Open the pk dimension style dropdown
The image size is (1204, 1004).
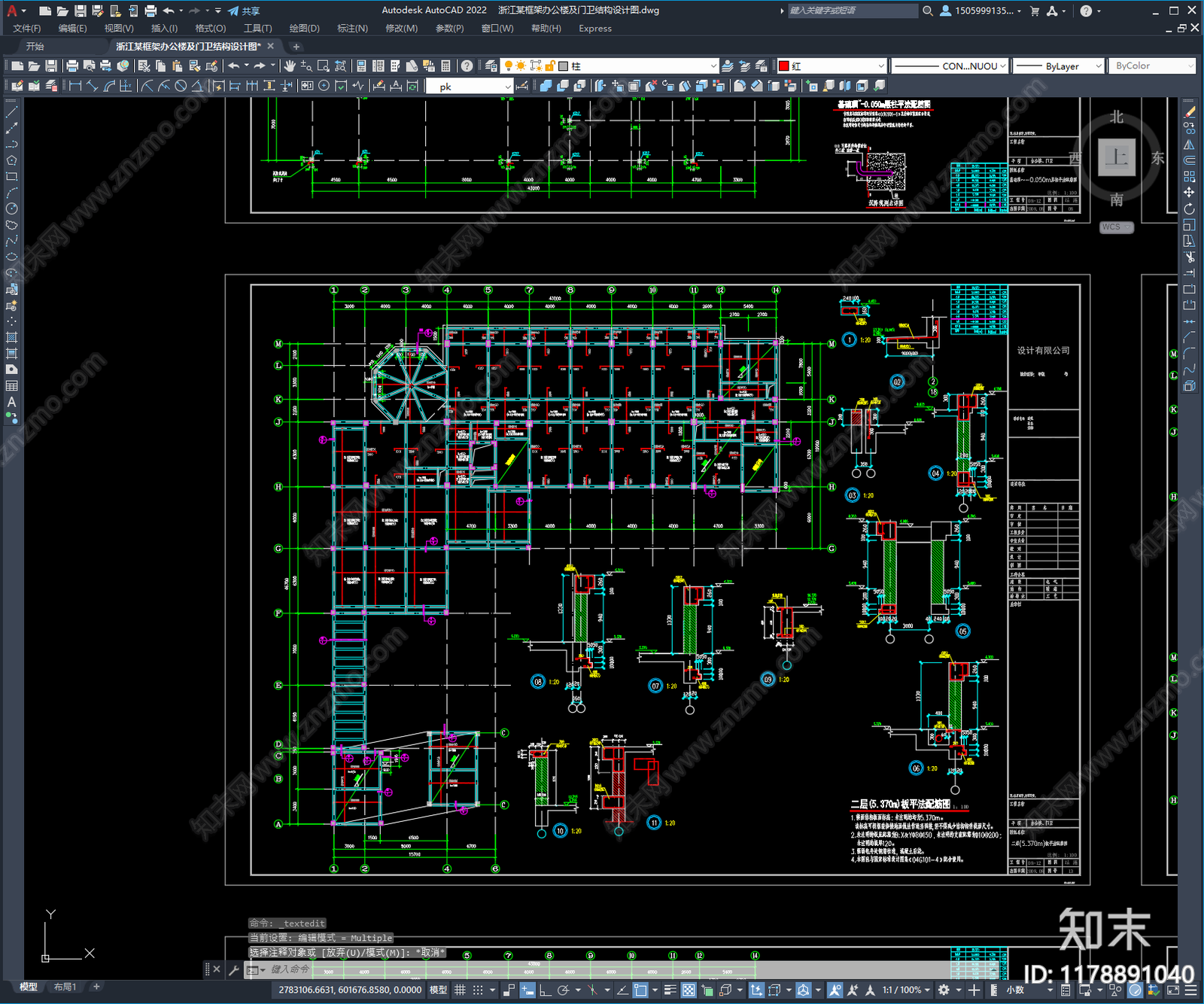point(469,87)
